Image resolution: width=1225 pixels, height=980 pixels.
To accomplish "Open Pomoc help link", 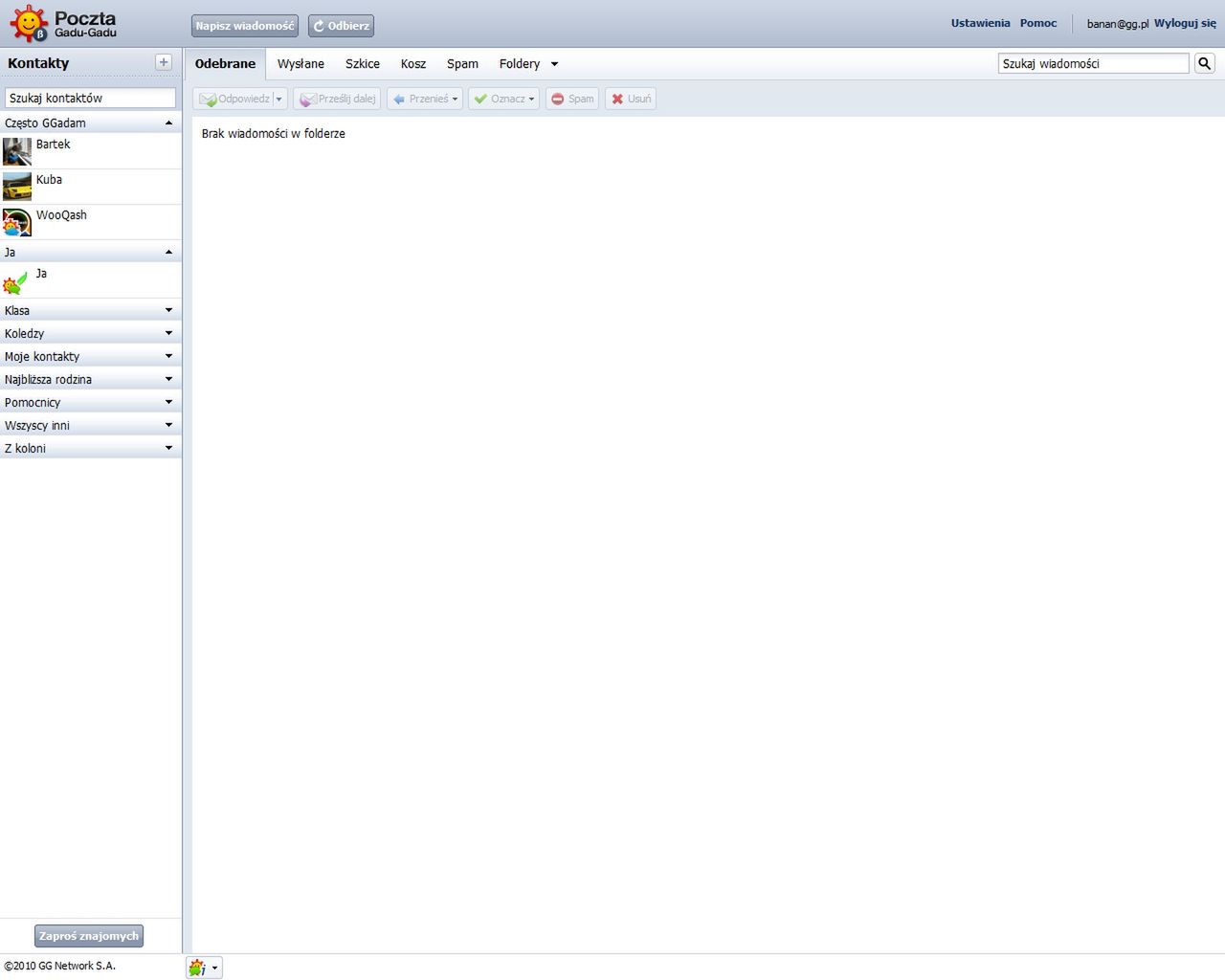I will pyautogui.click(x=1038, y=23).
